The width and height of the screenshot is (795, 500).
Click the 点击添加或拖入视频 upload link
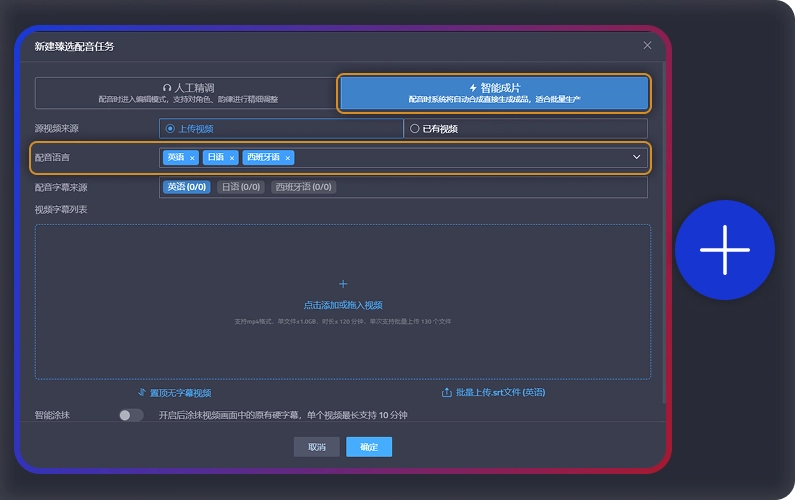tap(343, 305)
